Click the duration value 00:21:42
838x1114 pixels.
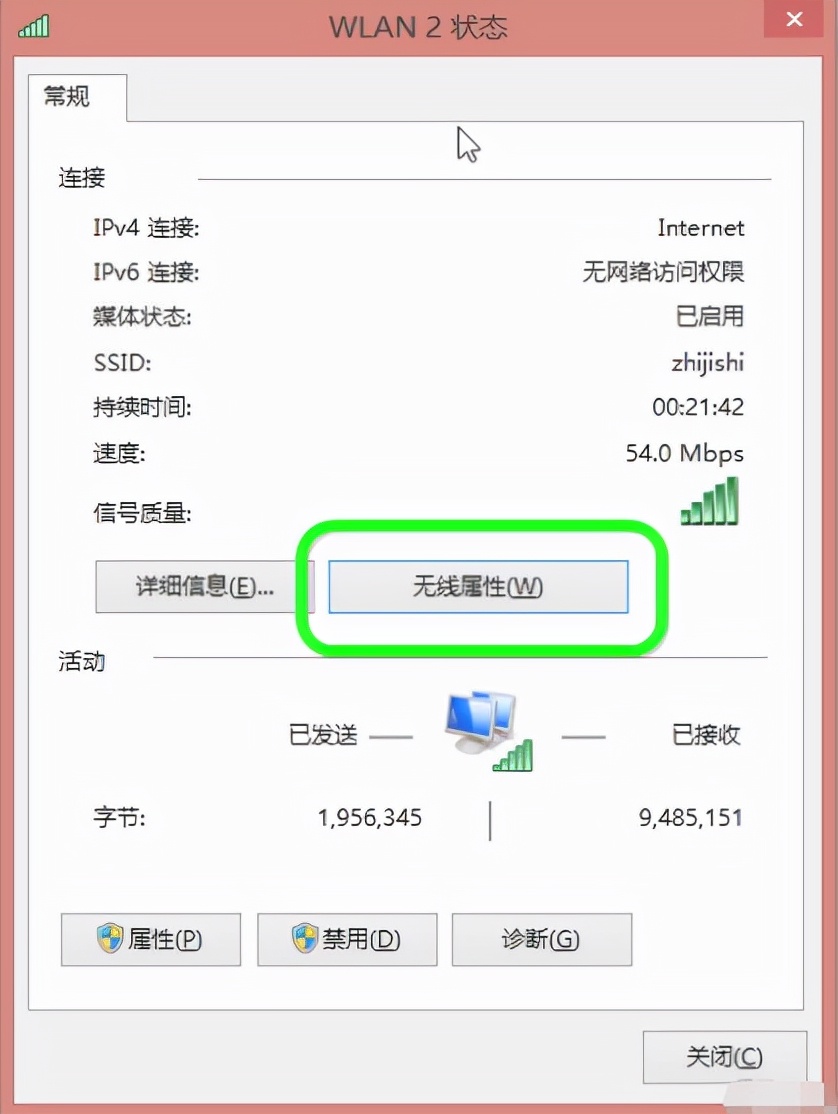[698, 407]
